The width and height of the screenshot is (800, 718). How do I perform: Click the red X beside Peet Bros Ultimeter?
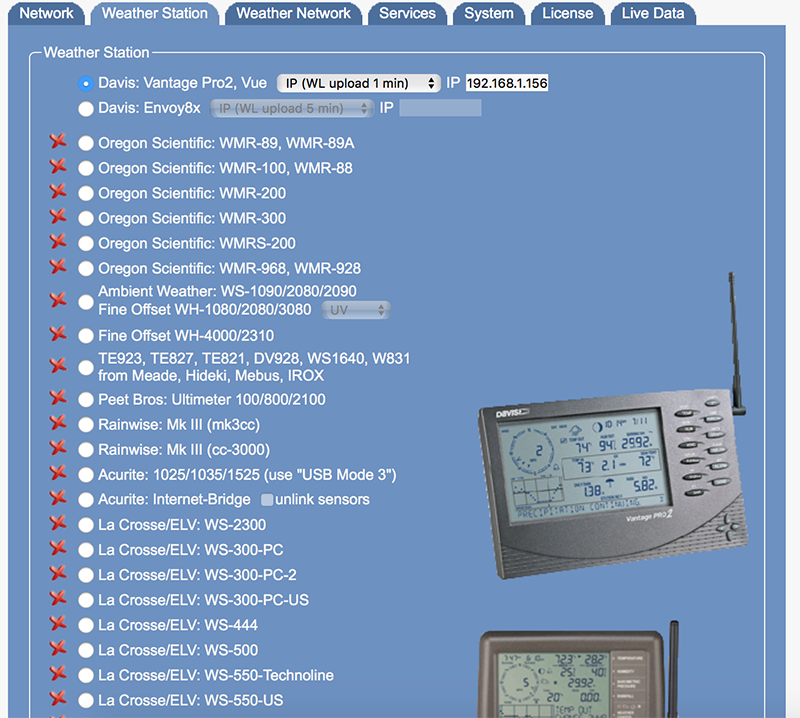point(58,399)
